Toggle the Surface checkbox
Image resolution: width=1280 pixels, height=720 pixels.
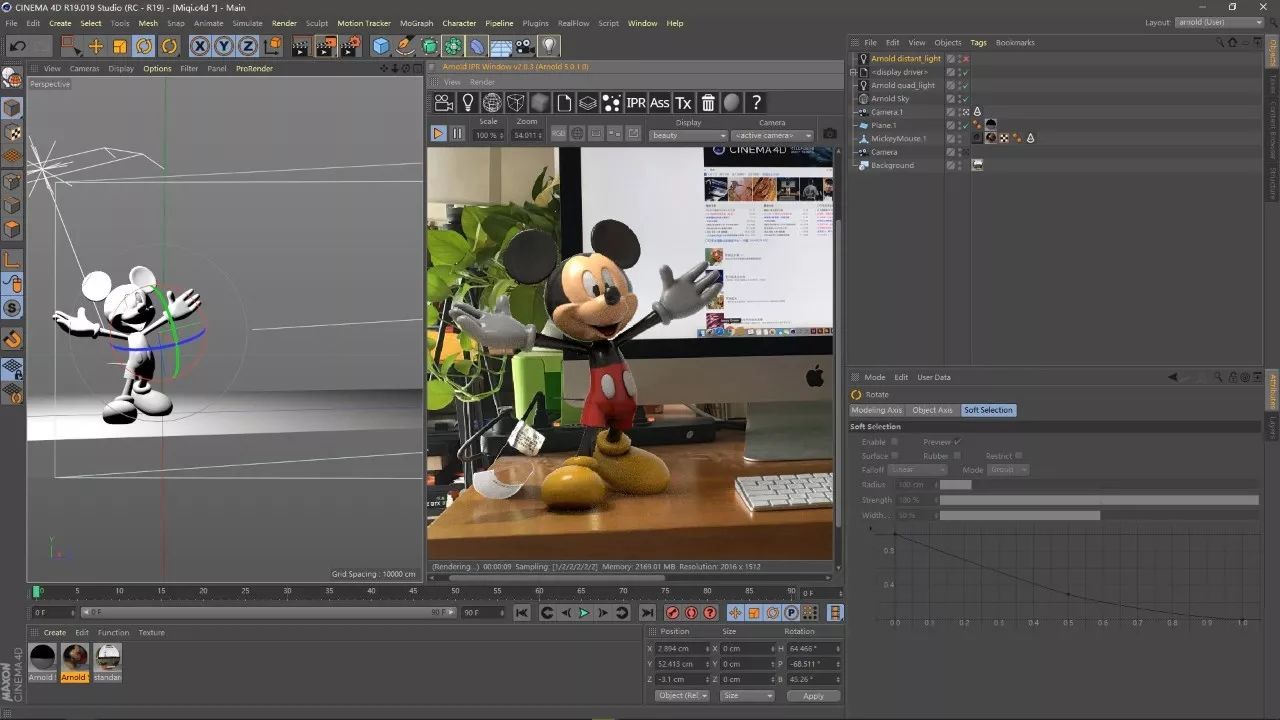[894, 455]
